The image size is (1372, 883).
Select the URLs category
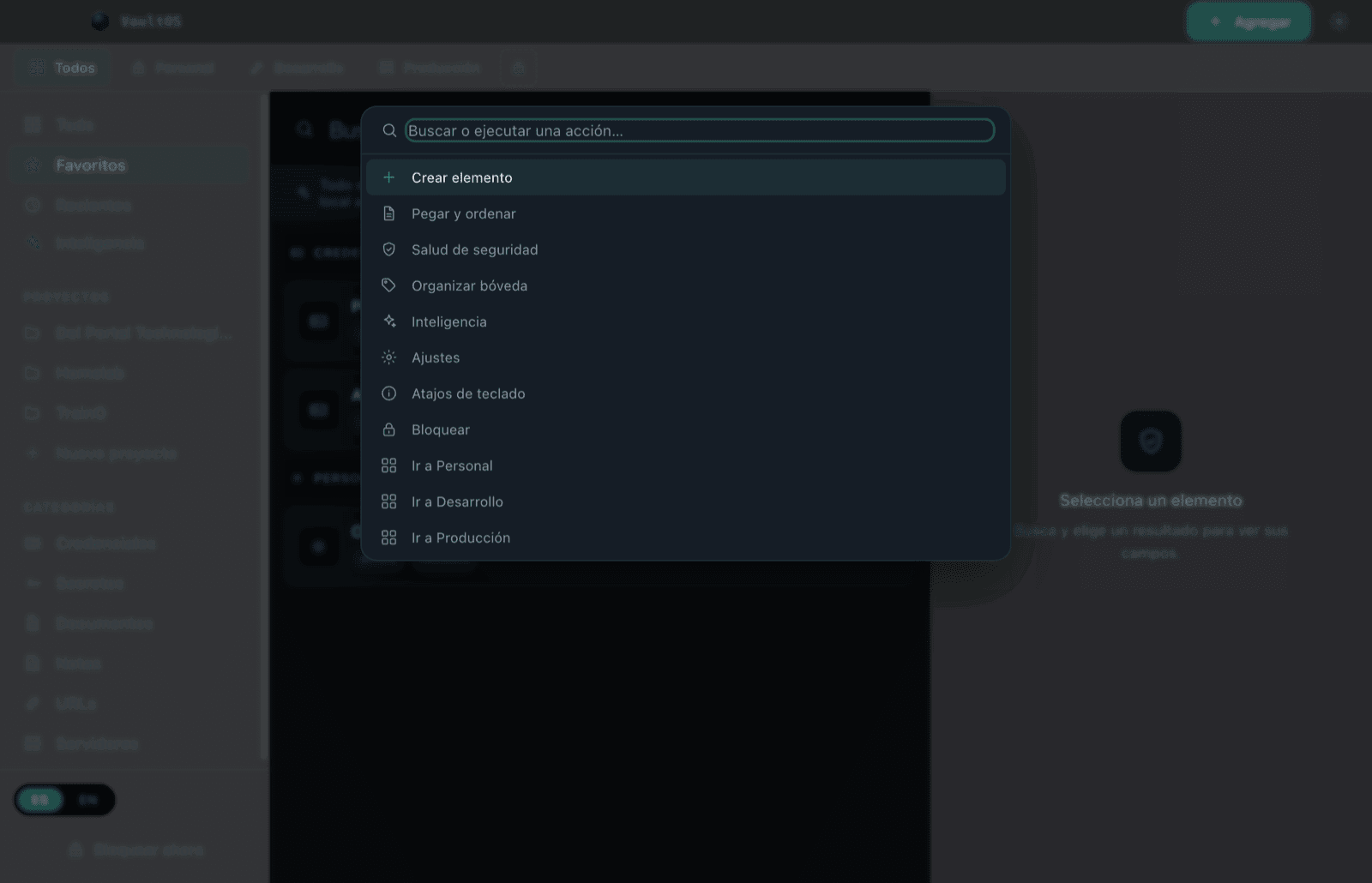[129, 704]
